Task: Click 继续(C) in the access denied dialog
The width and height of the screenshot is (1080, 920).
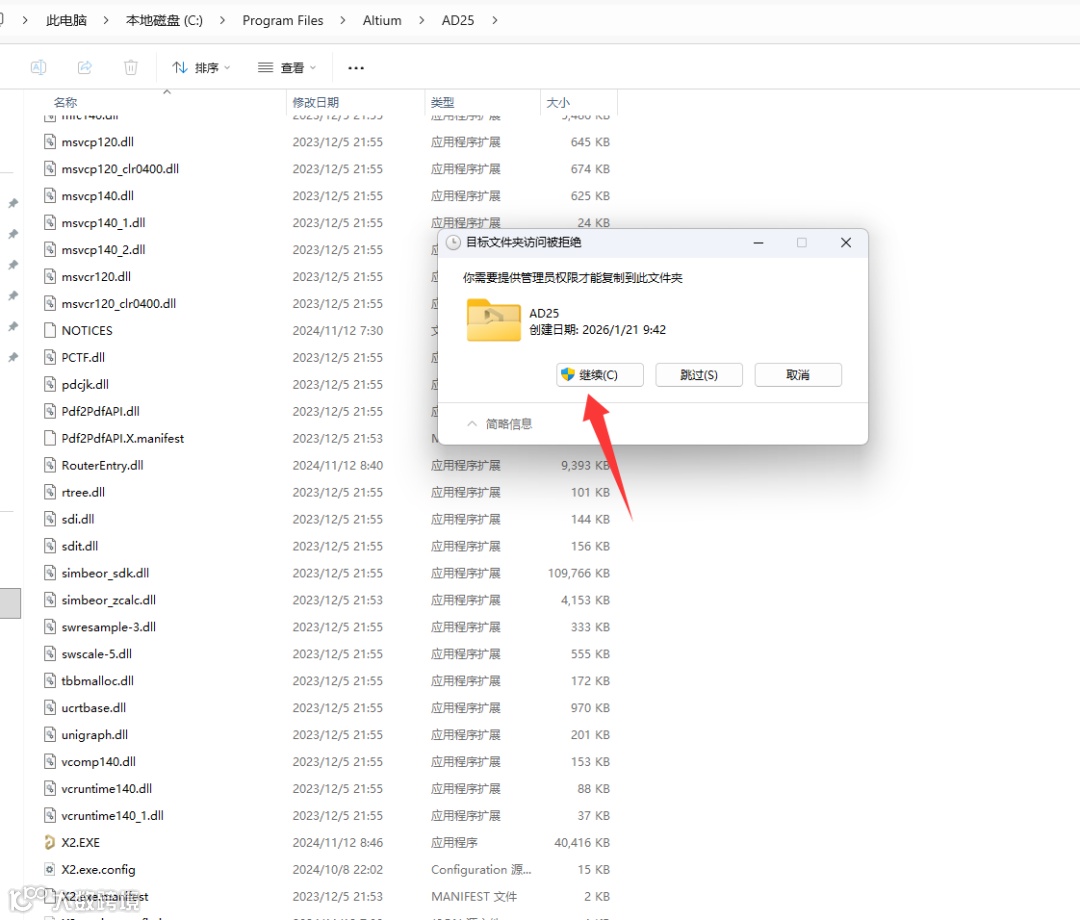Action: [x=600, y=375]
